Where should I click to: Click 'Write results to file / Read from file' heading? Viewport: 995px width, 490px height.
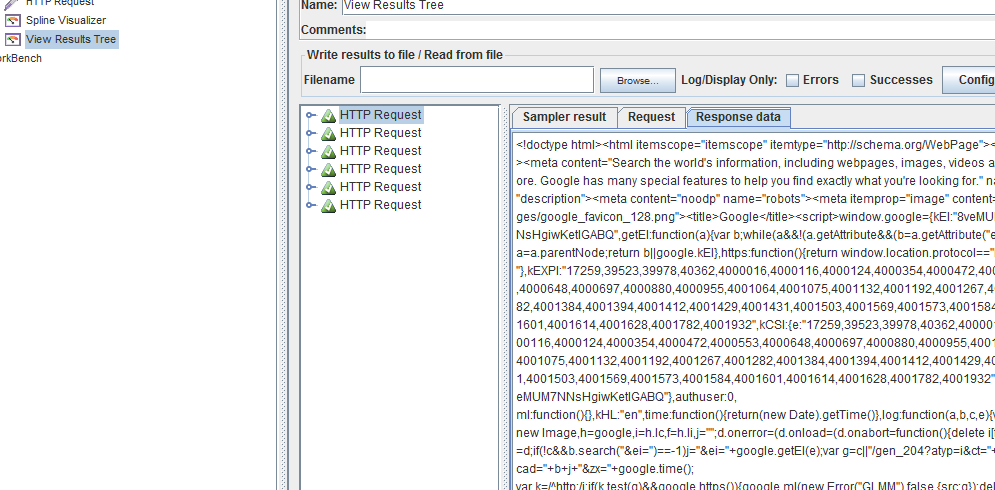coord(405,55)
